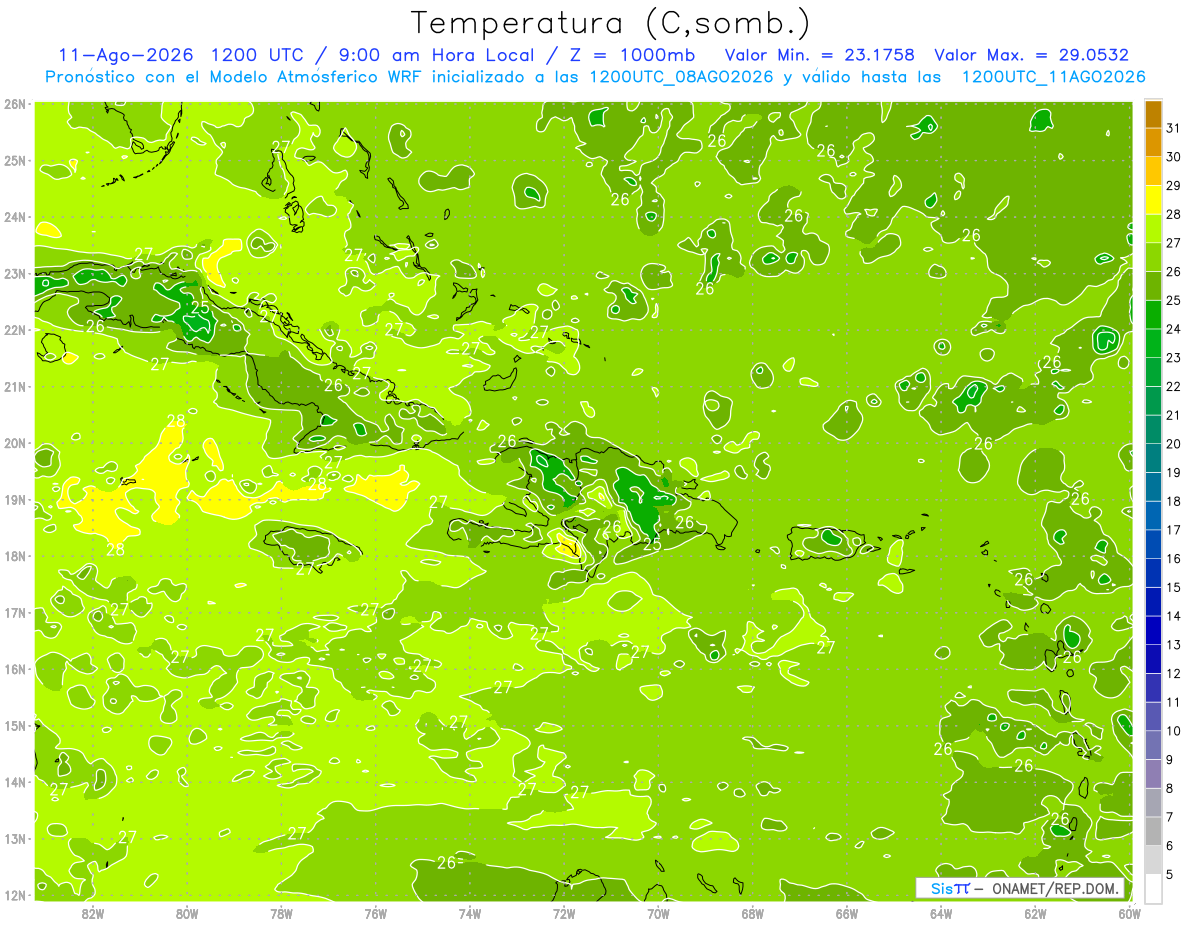Click the latitude axis label "18N"

point(14,556)
